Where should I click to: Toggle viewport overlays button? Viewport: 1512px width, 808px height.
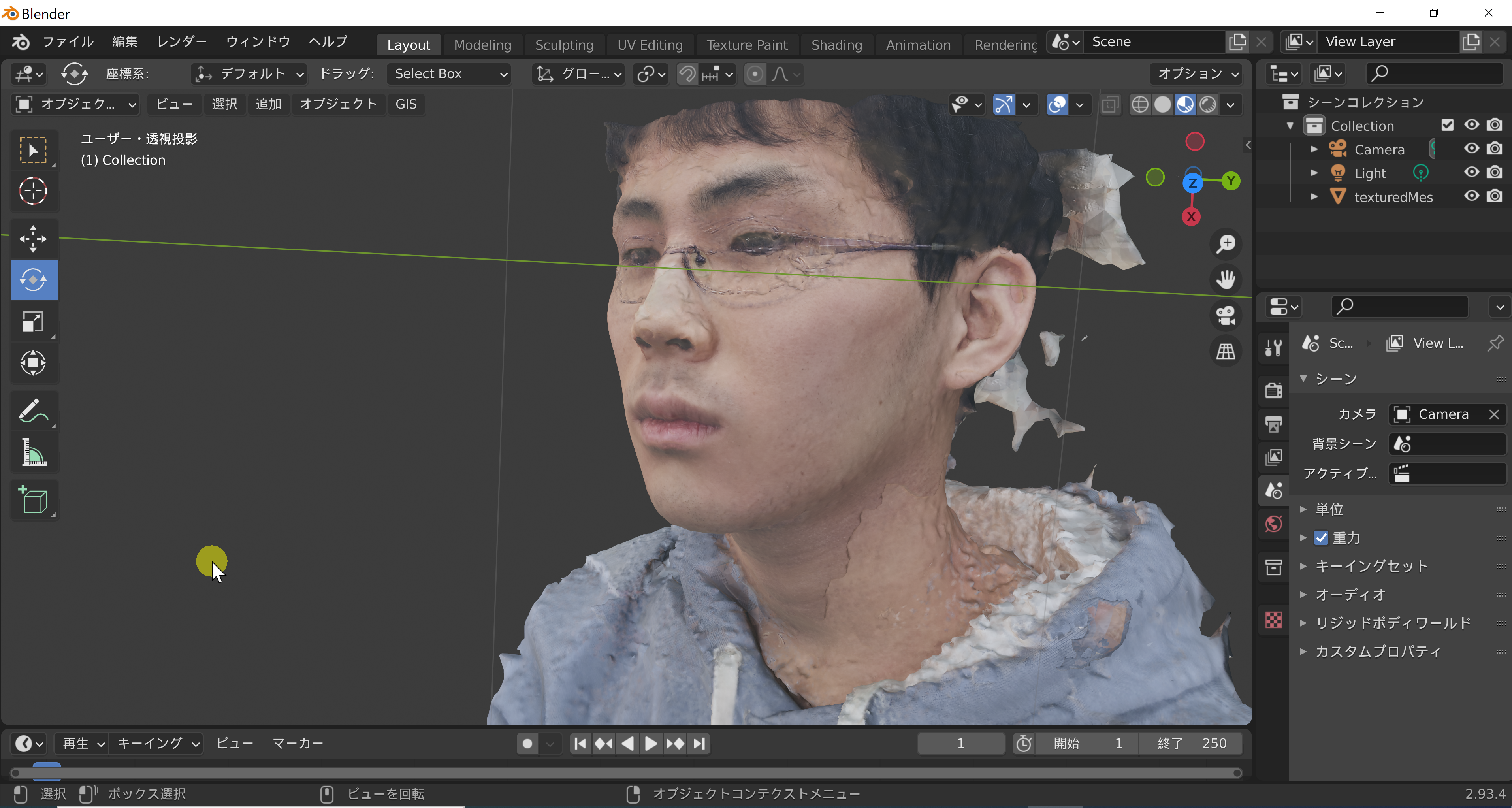(1056, 104)
